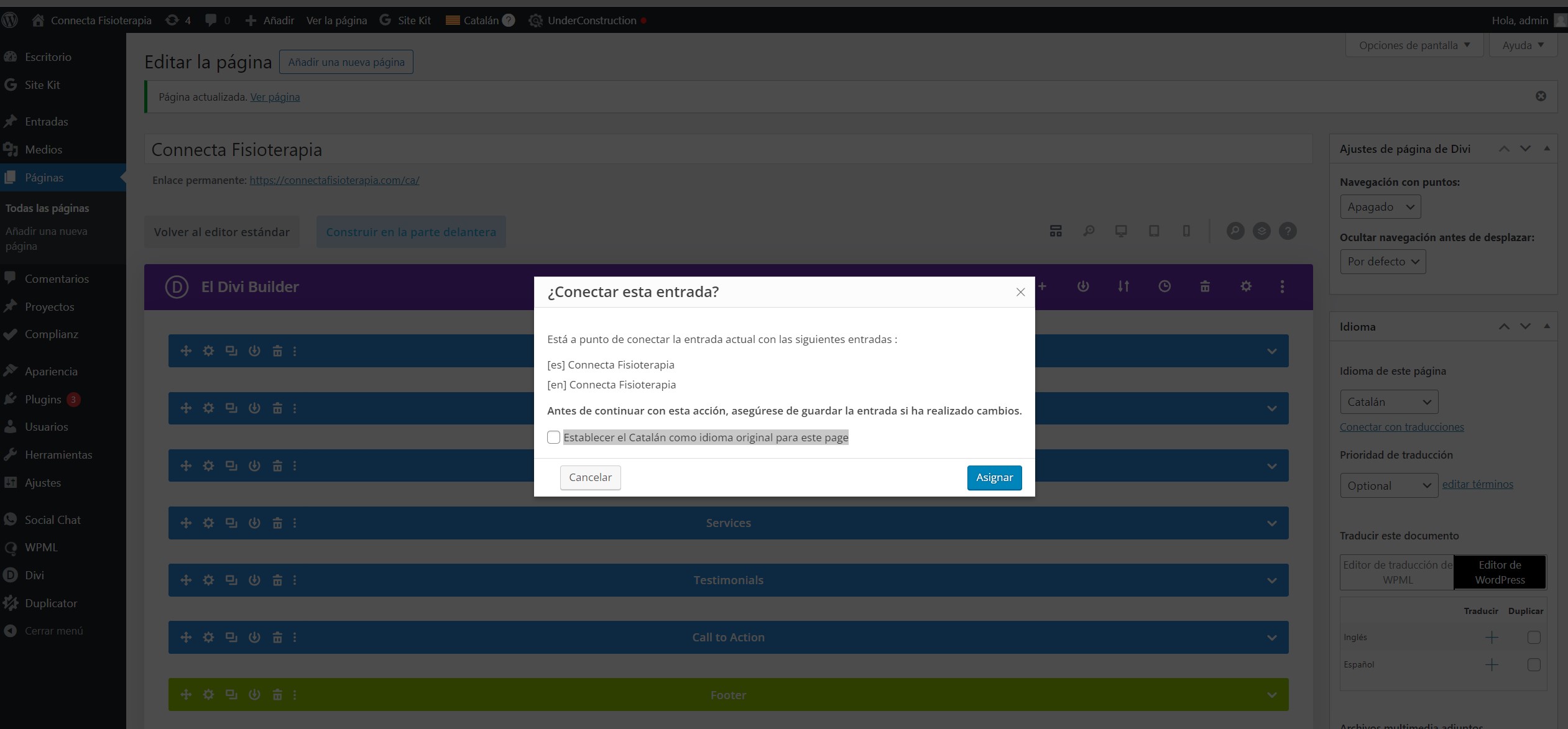Tick the Duplicar checkbox for Inglés
The height and width of the screenshot is (729, 1568).
1534,638
